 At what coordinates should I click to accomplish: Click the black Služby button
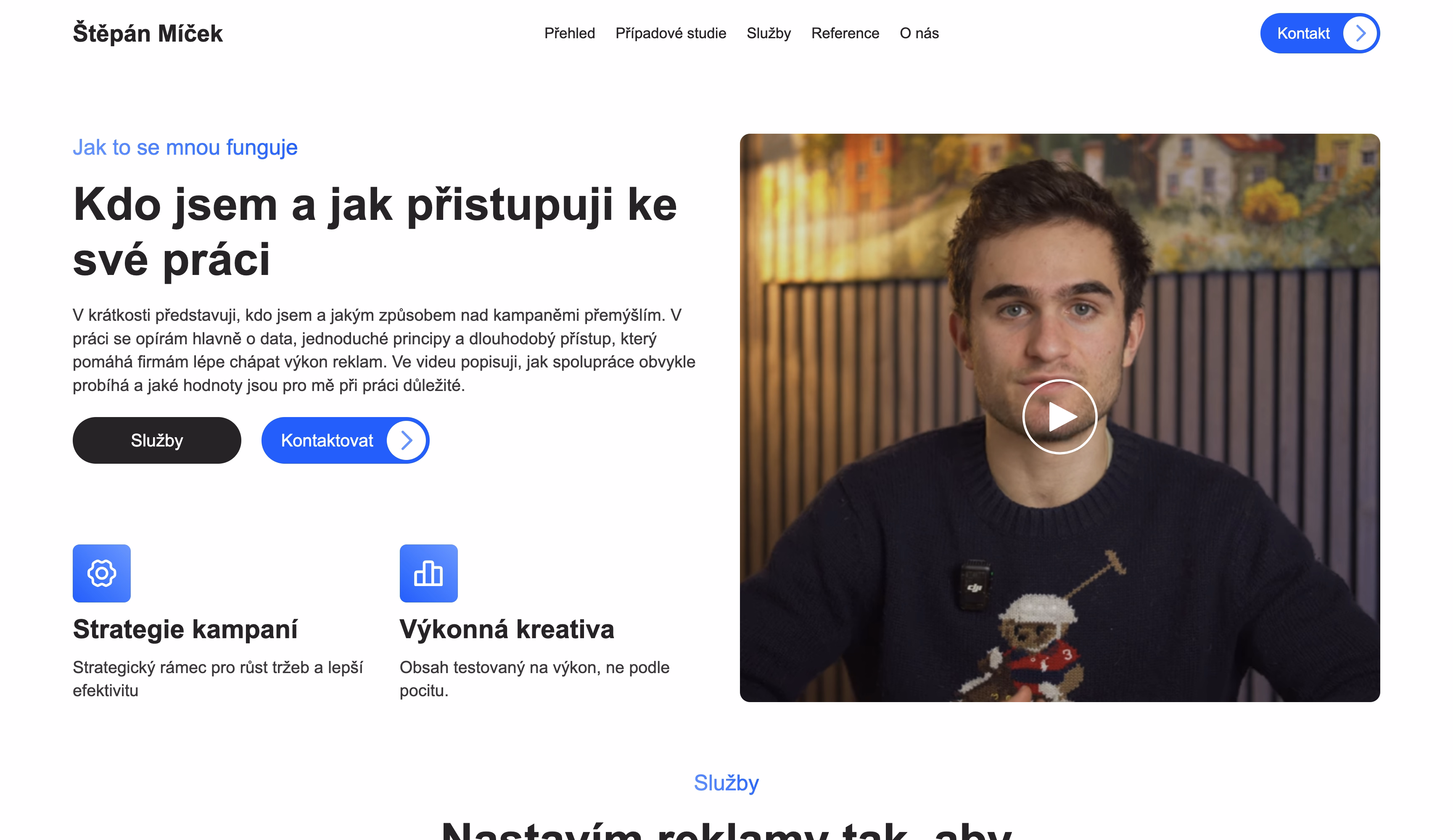[157, 441]
